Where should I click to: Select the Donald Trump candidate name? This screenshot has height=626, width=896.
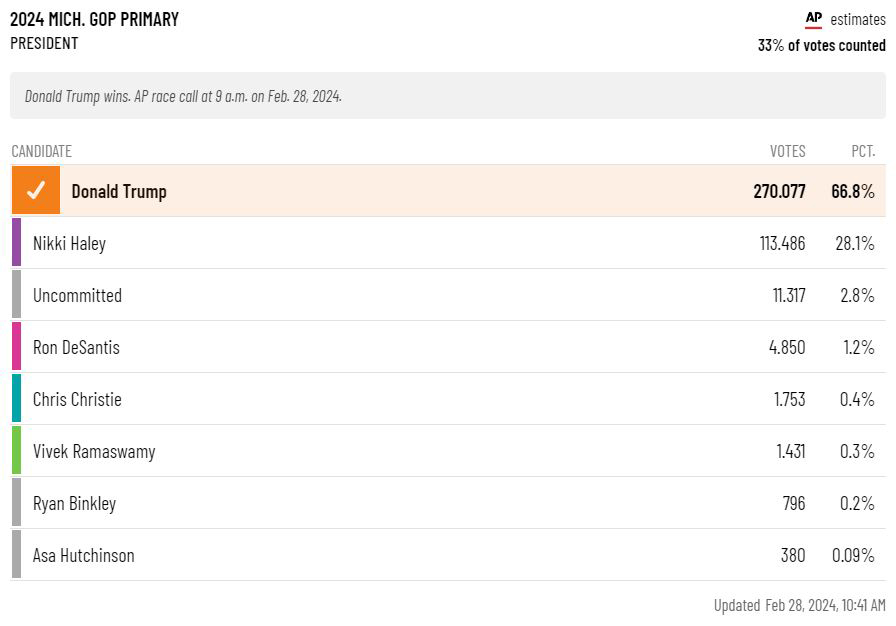click(119, 191)
